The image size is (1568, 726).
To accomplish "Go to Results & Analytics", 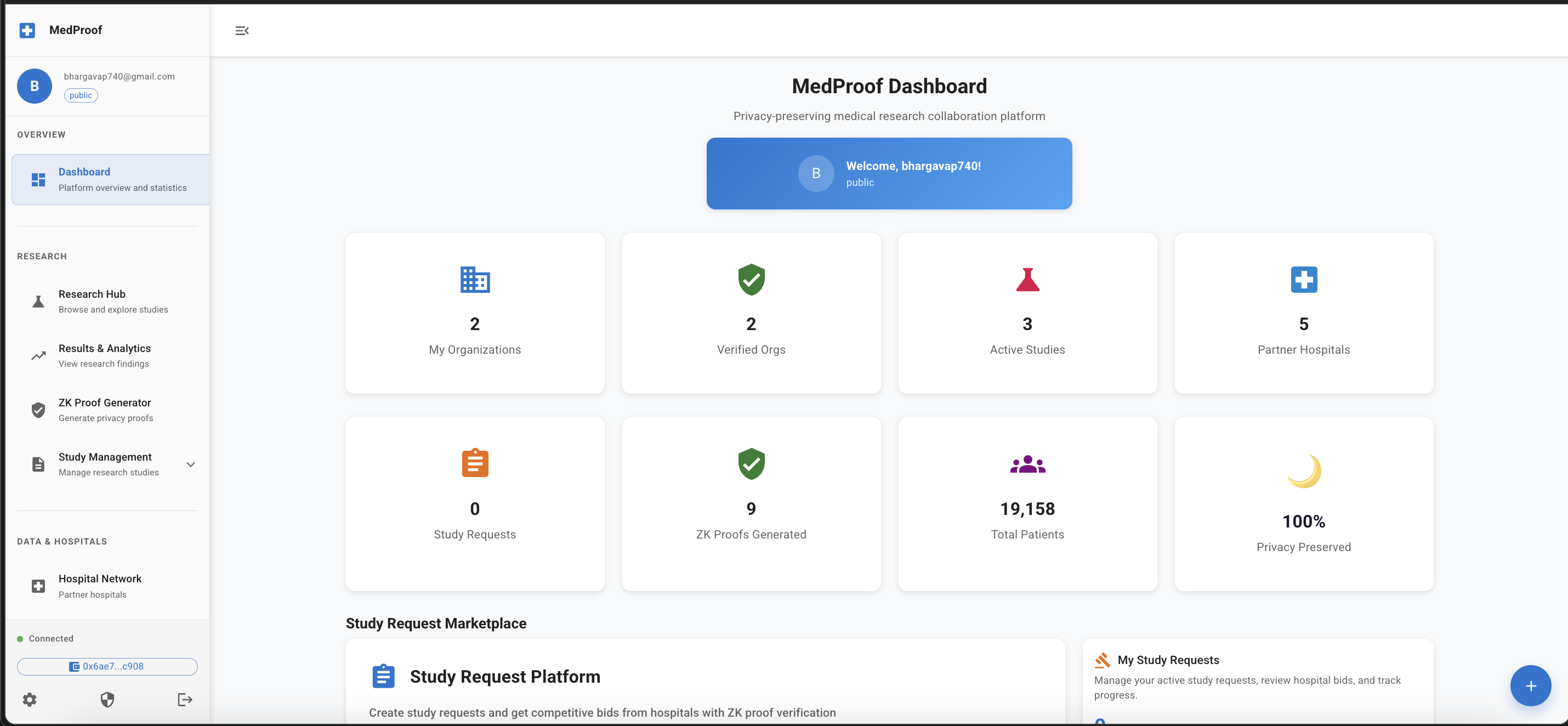I will [x=104, y=355].
